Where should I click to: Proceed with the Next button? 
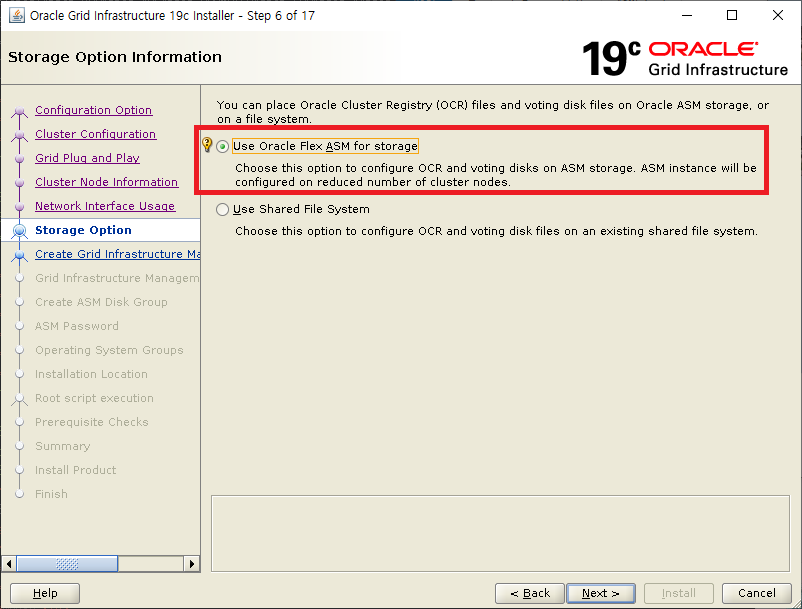coord(601,593)
